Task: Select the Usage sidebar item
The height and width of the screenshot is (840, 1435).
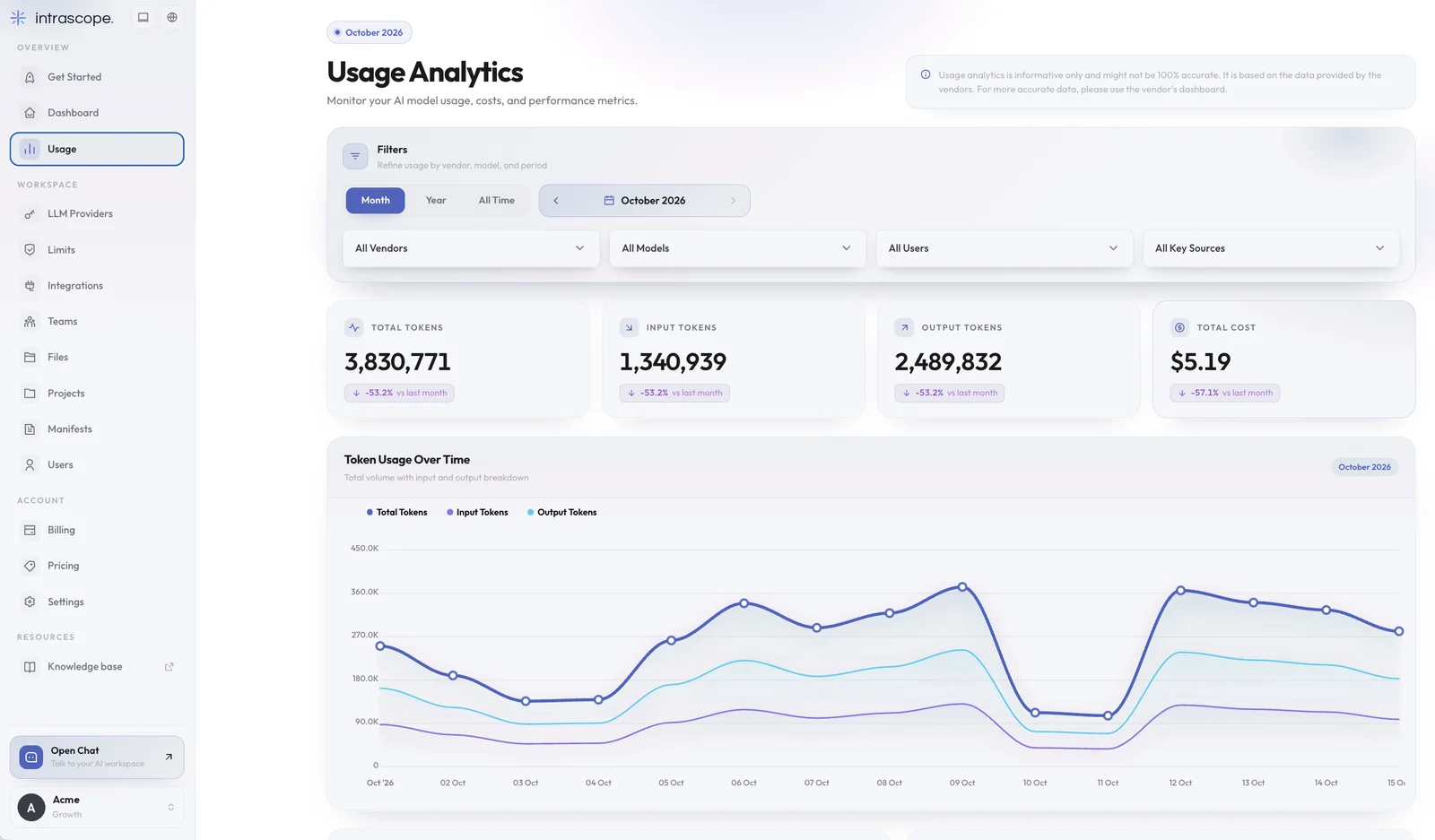Action: 97,149
